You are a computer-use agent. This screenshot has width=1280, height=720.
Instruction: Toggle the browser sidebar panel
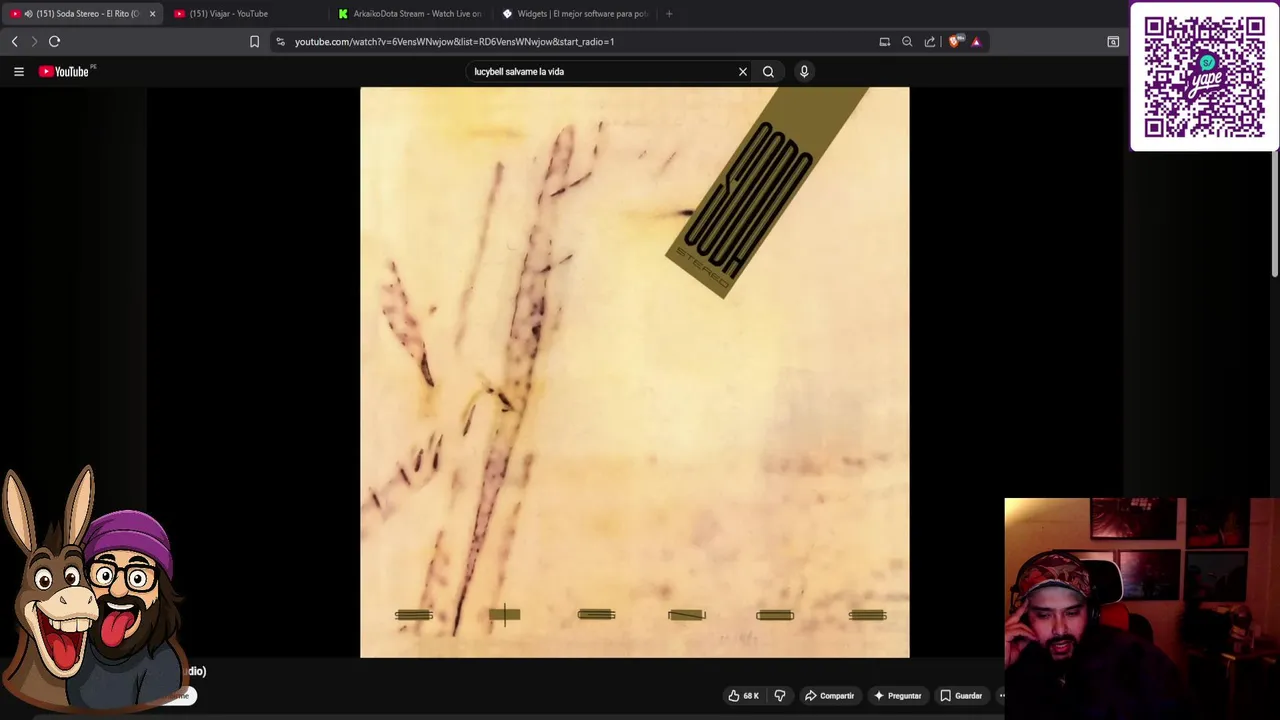click(x=1113, y=41)
